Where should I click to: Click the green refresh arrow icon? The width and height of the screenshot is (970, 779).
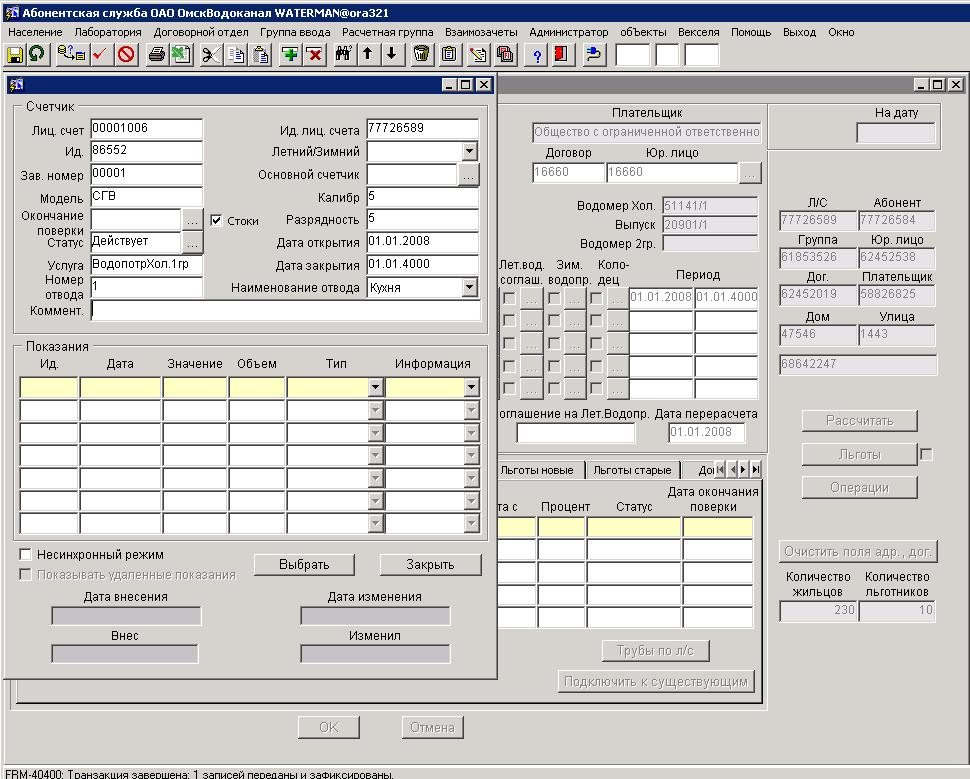36,54
